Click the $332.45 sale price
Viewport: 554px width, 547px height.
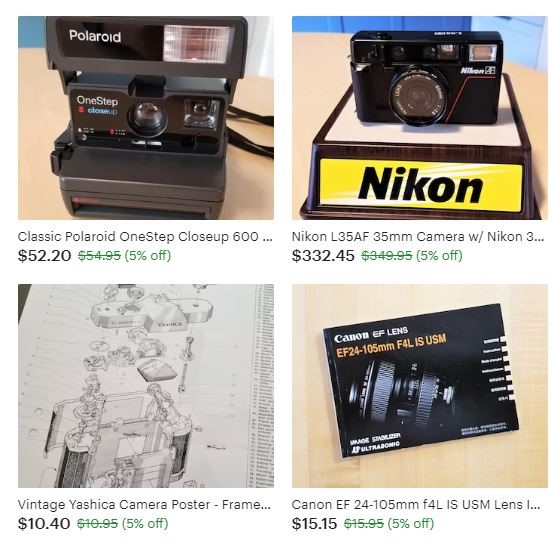click(x=323, y=255)
